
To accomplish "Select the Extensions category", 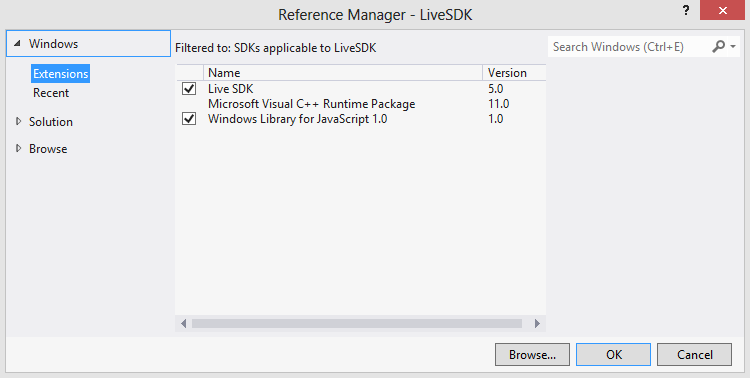I will coord(60,74).
